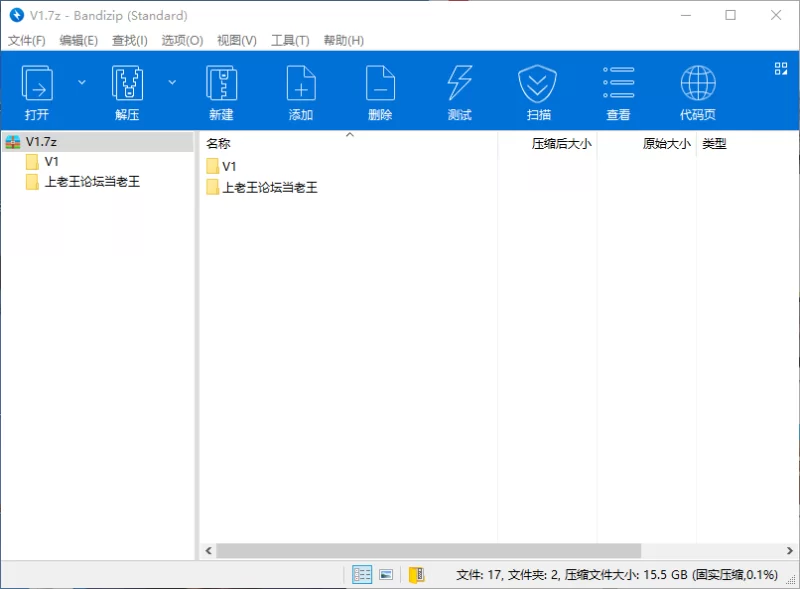Open the 文件(F) menu

click(x=27, y=40)
